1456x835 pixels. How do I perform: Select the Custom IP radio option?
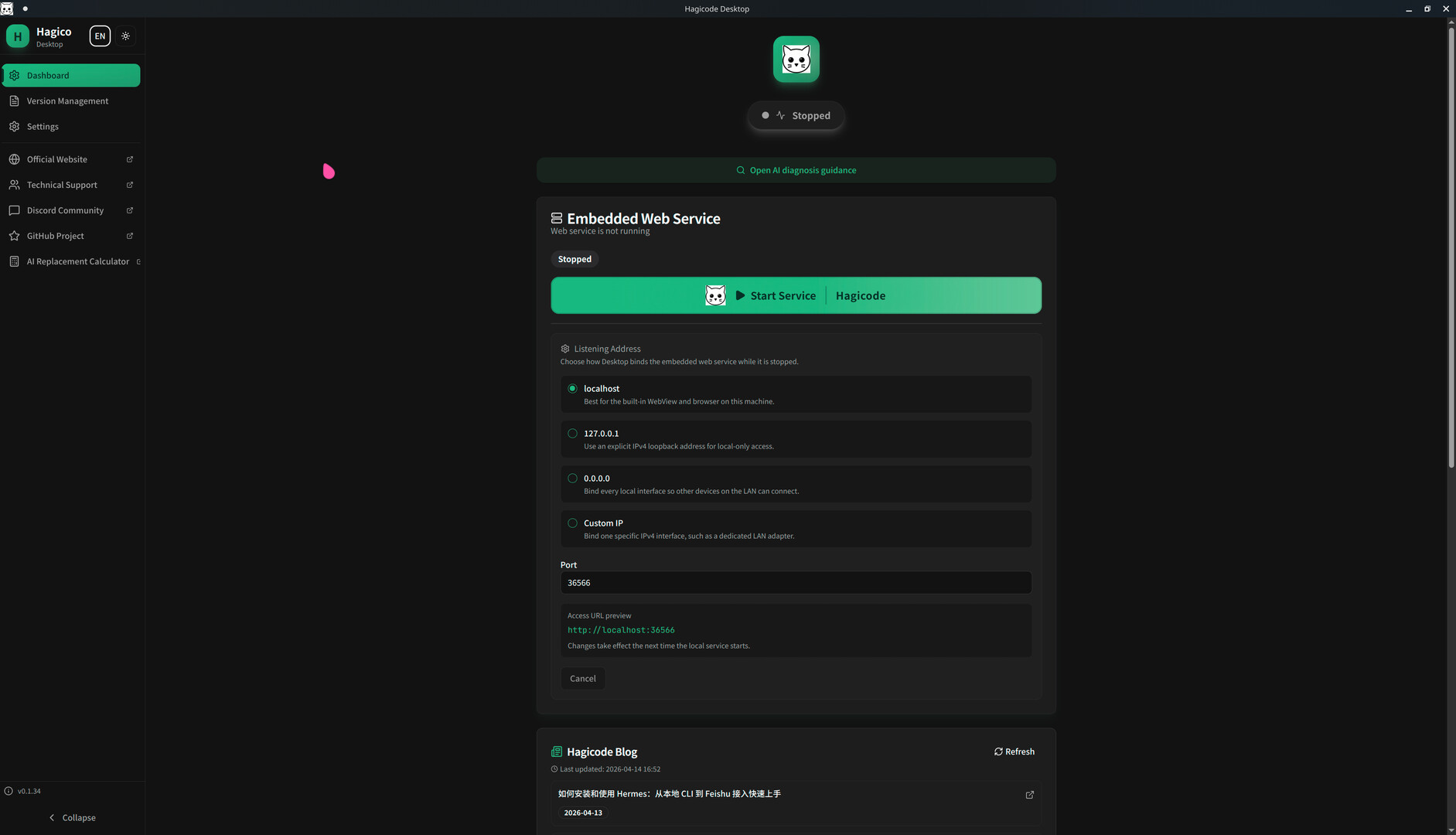click(572, 523)
